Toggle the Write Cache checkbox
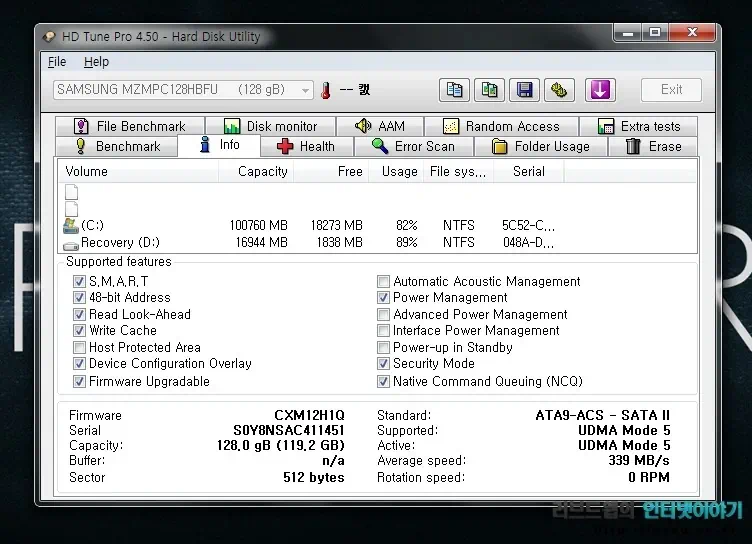Viewport: 752px width, 544px height. click(x=80, y=331)
